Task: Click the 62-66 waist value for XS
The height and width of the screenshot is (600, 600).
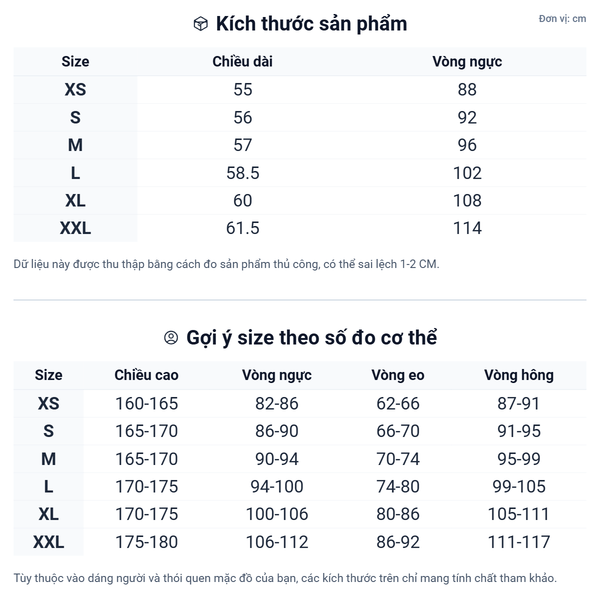Action: 397,404
